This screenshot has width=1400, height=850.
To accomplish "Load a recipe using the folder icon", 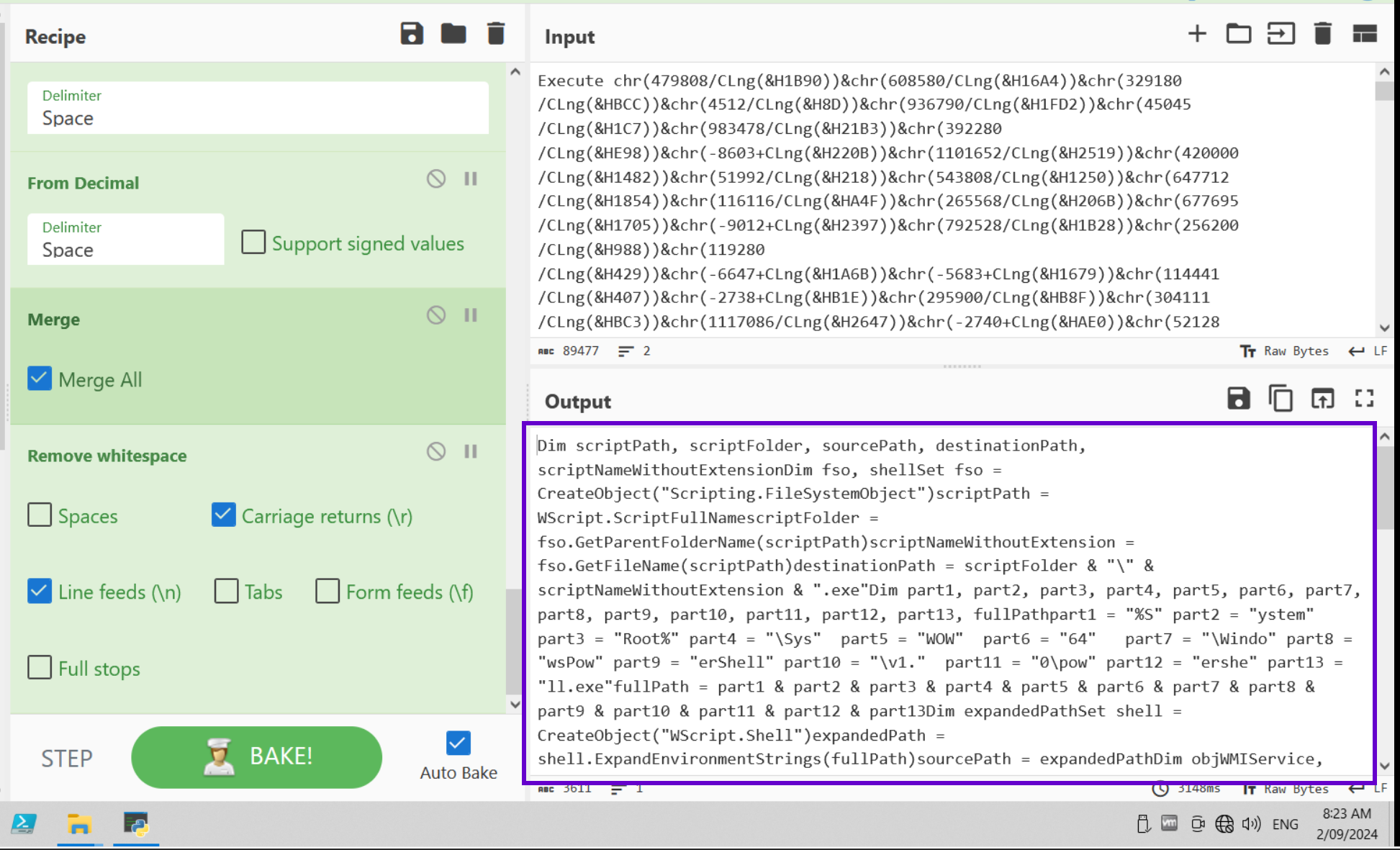I will pos(453,34).
